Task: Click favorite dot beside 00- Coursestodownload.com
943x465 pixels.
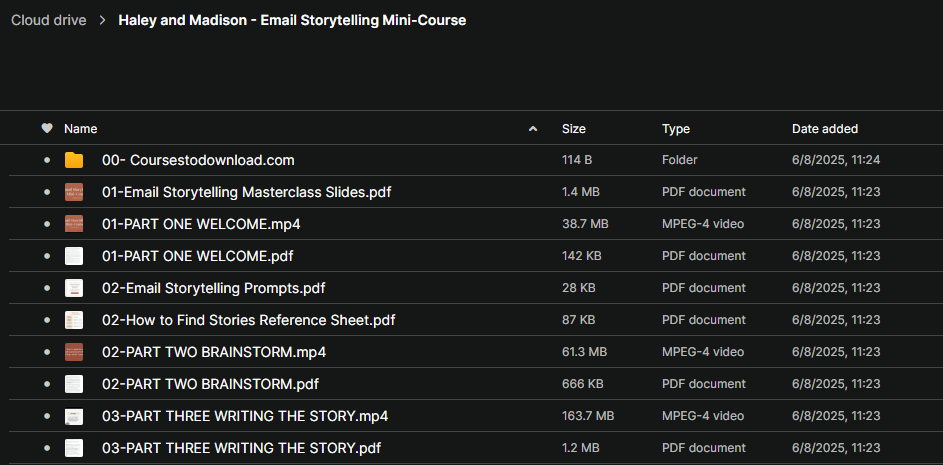Action: coord(47,160)
